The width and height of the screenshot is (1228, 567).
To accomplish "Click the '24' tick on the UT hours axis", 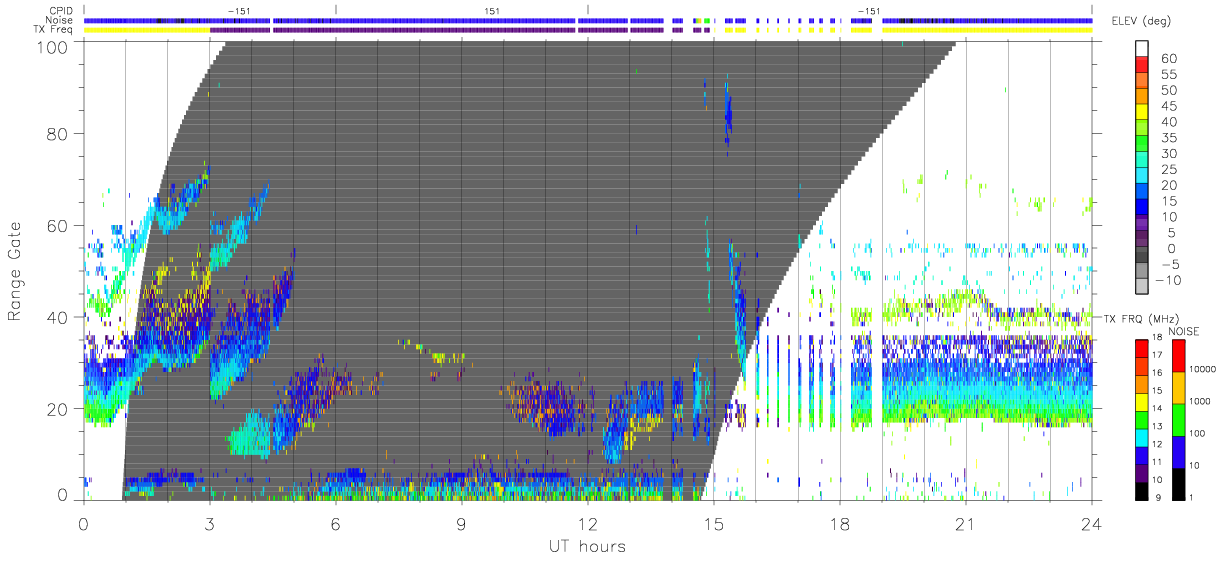I will click(x=1092, y=523).
